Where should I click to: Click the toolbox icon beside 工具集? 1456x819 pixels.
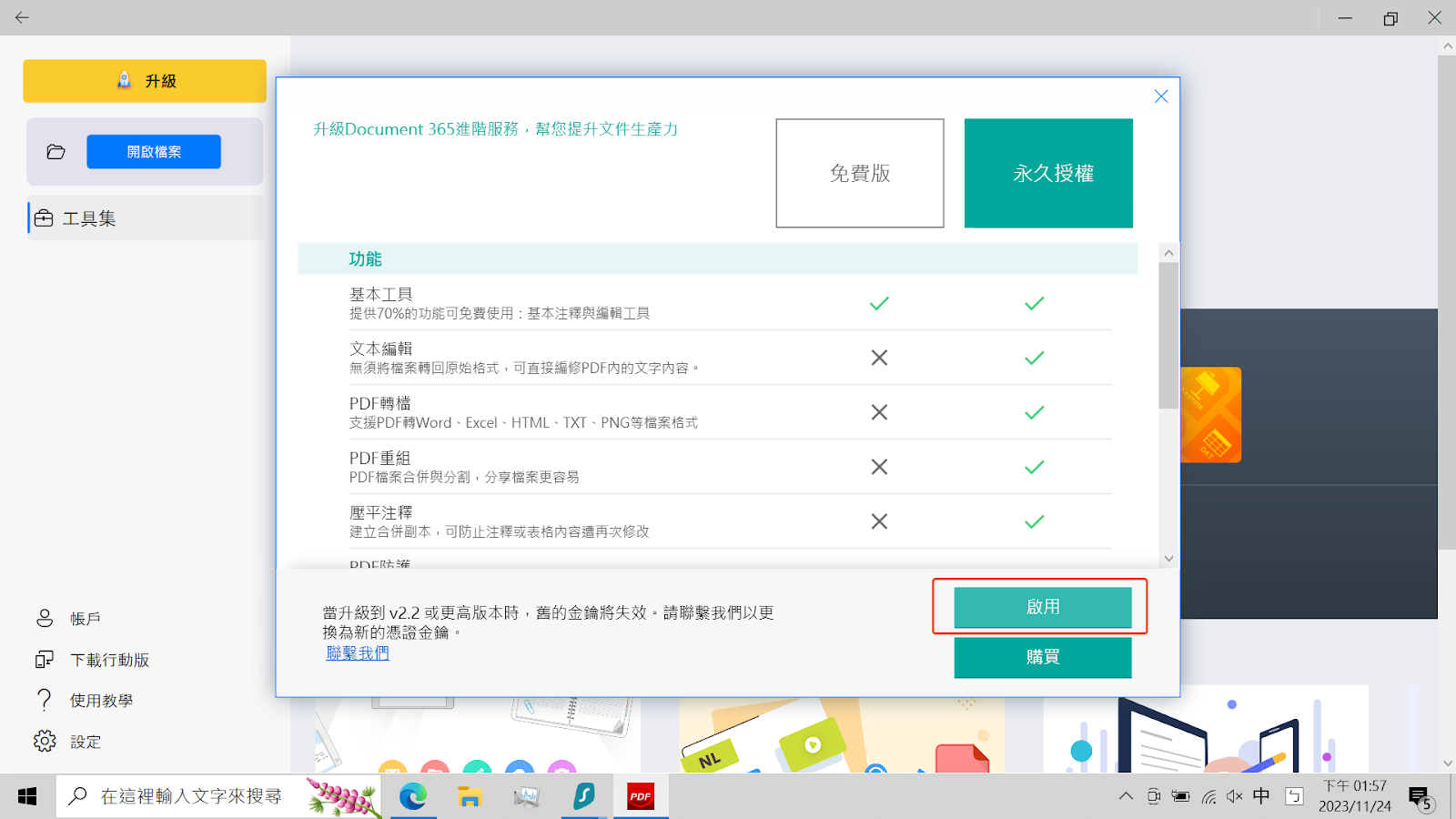44,218
